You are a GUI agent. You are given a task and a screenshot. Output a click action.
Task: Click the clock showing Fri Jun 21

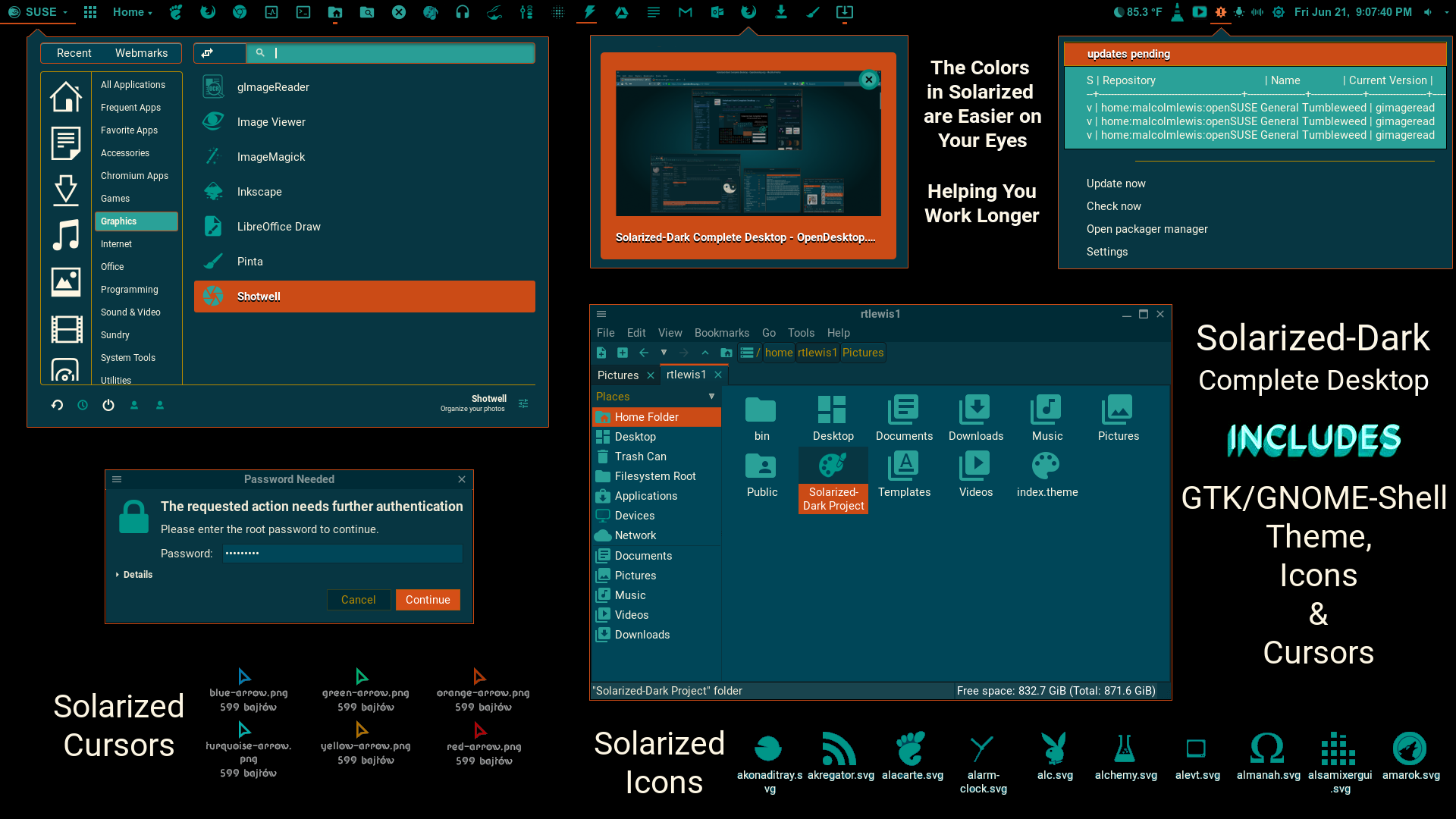(x=1353, y=12)
